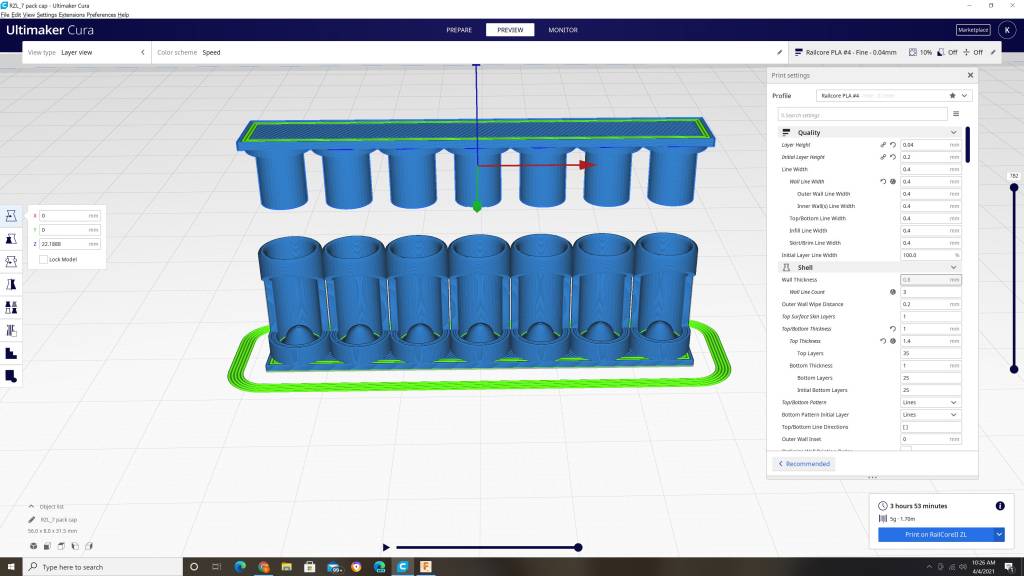Toggle the Lock Model checkbox
1024x576 pixels.
coord(43,259)
